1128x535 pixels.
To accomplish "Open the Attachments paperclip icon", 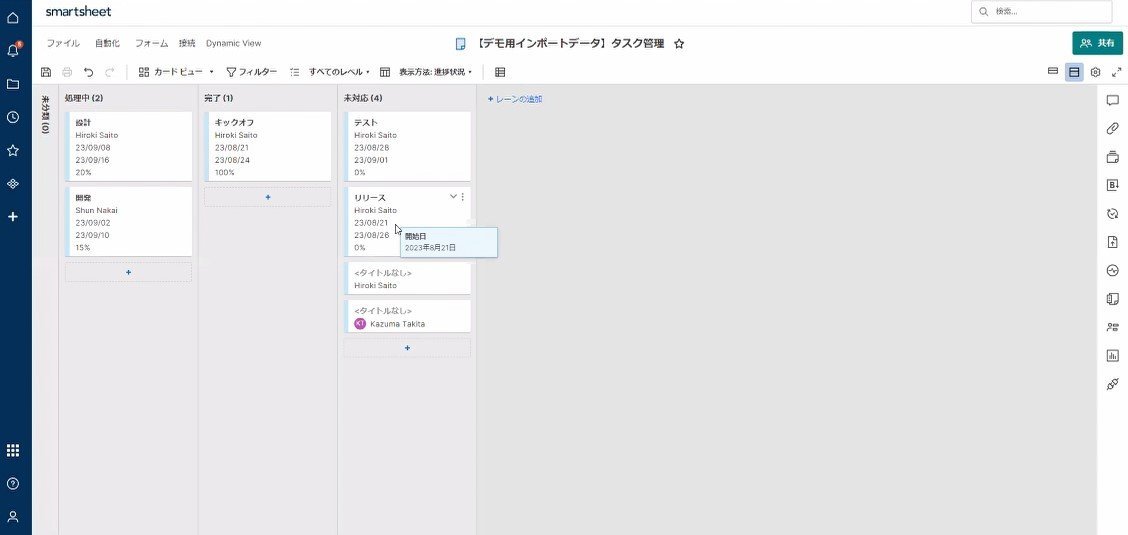I will [1113, 129].
